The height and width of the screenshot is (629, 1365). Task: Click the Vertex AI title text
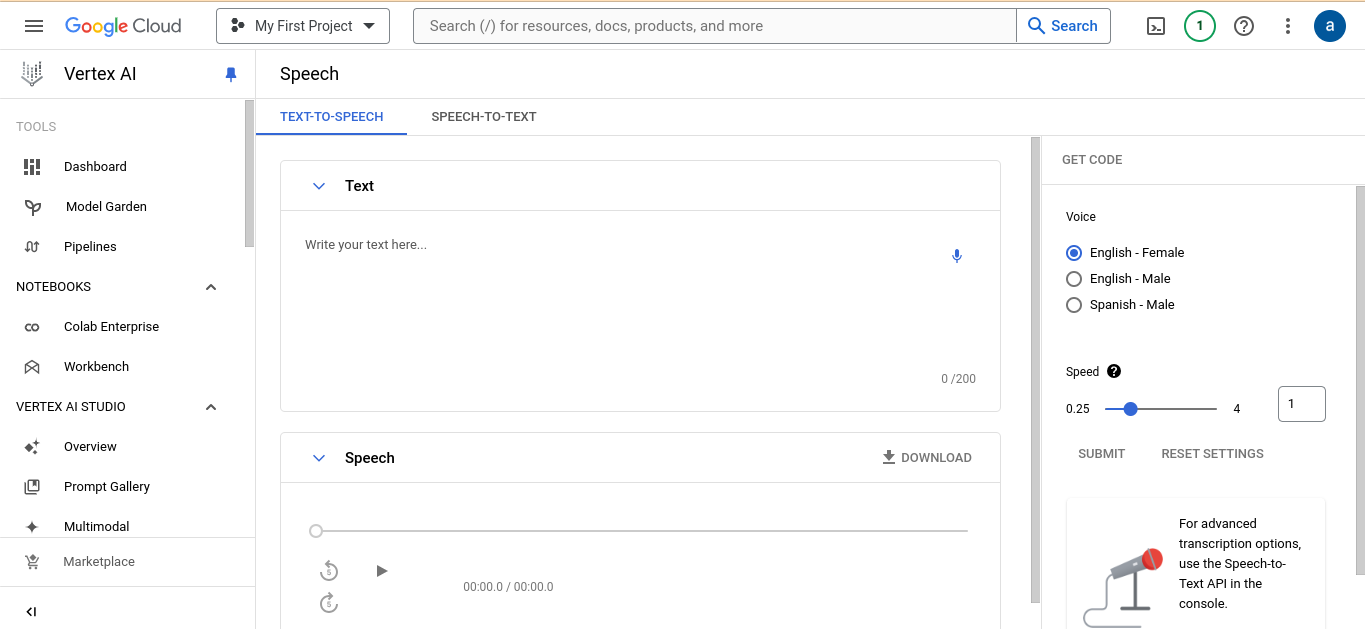(100, 74)
